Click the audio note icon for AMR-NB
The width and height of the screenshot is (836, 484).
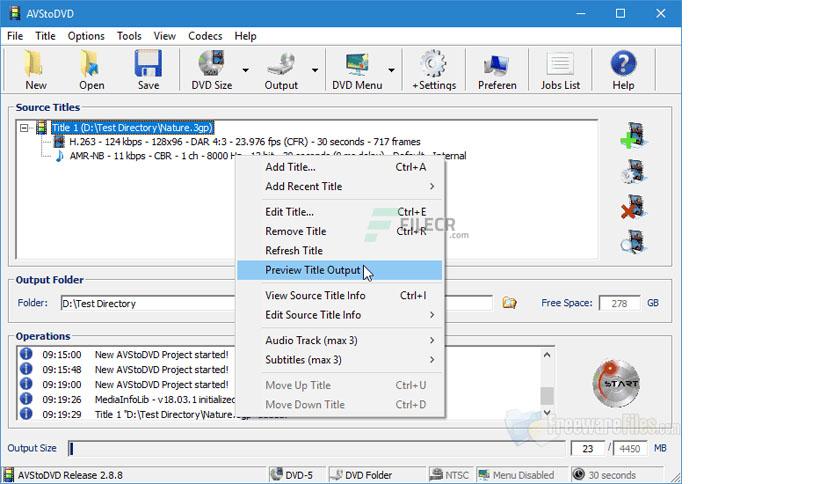pyautogui.click(x=59, y=156)
